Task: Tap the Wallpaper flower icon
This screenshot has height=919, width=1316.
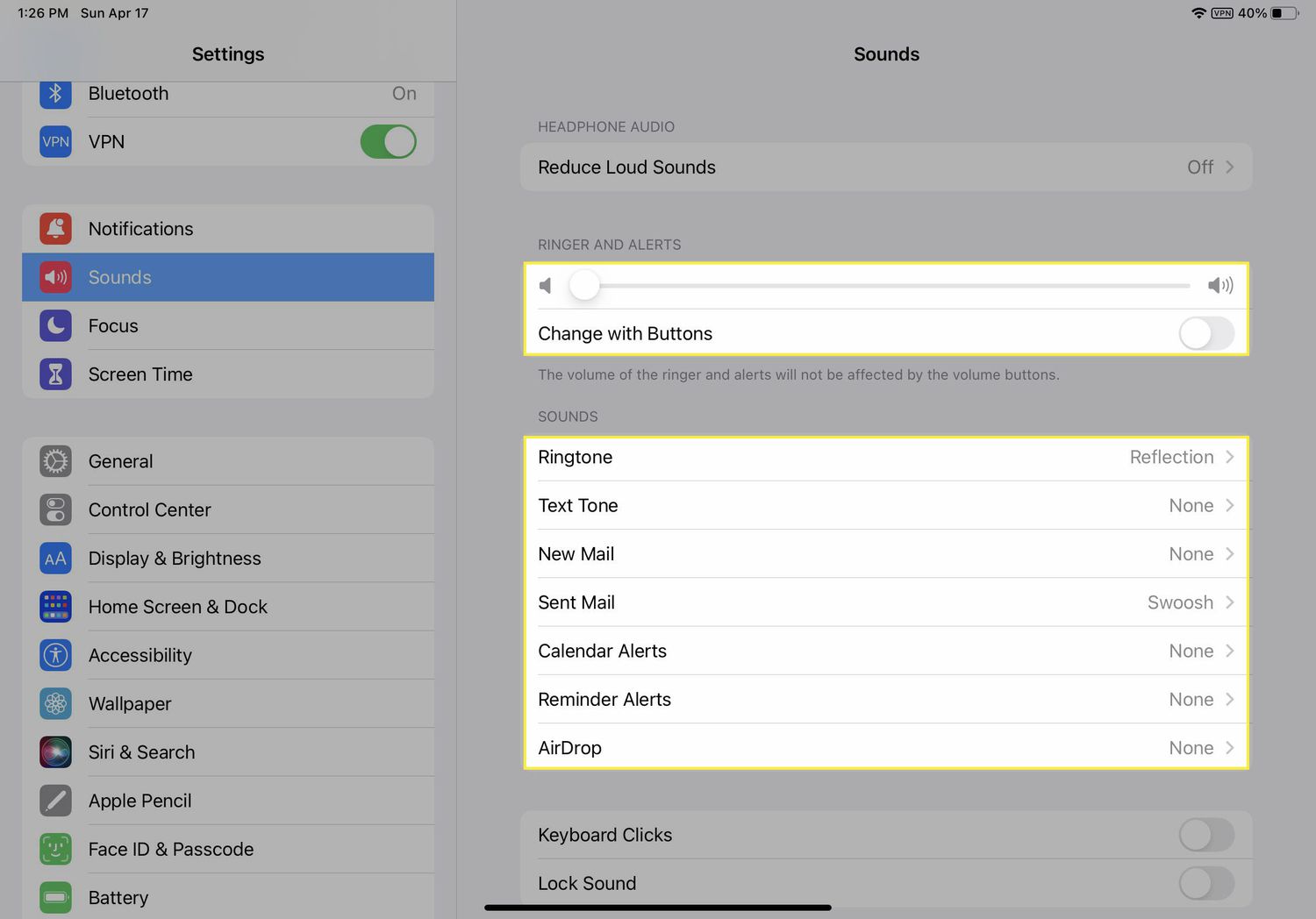Action: [55, 704]
